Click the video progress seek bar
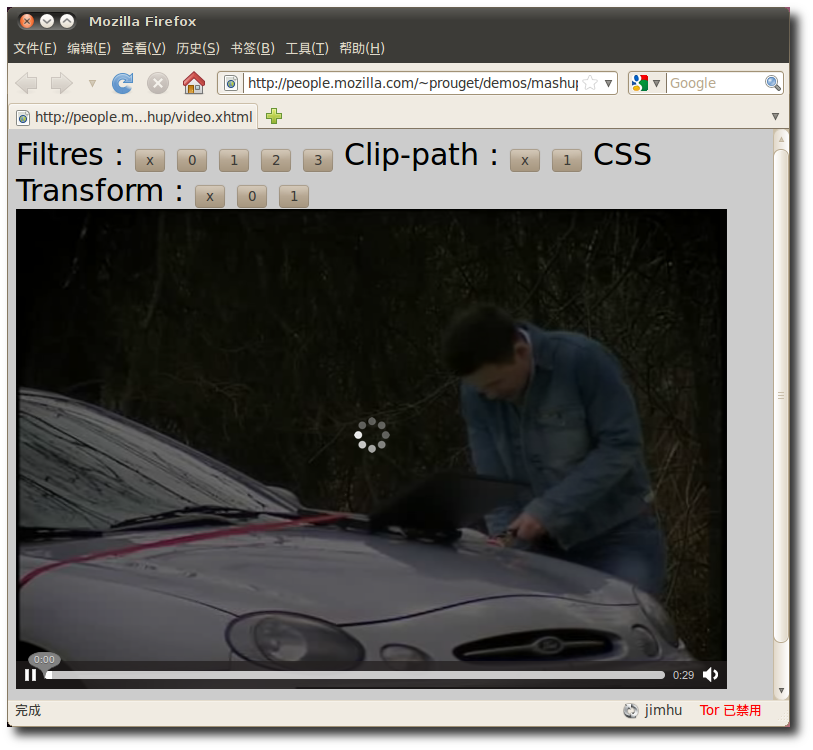 (355, 675)
